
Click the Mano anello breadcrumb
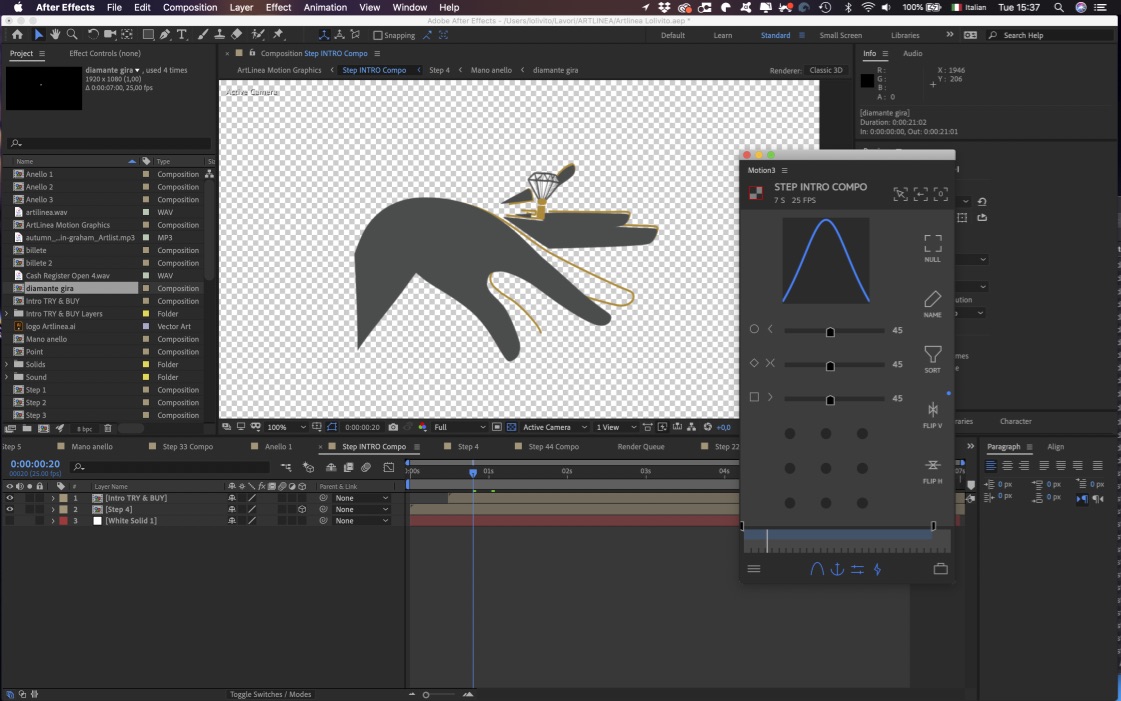coord(491,70)
